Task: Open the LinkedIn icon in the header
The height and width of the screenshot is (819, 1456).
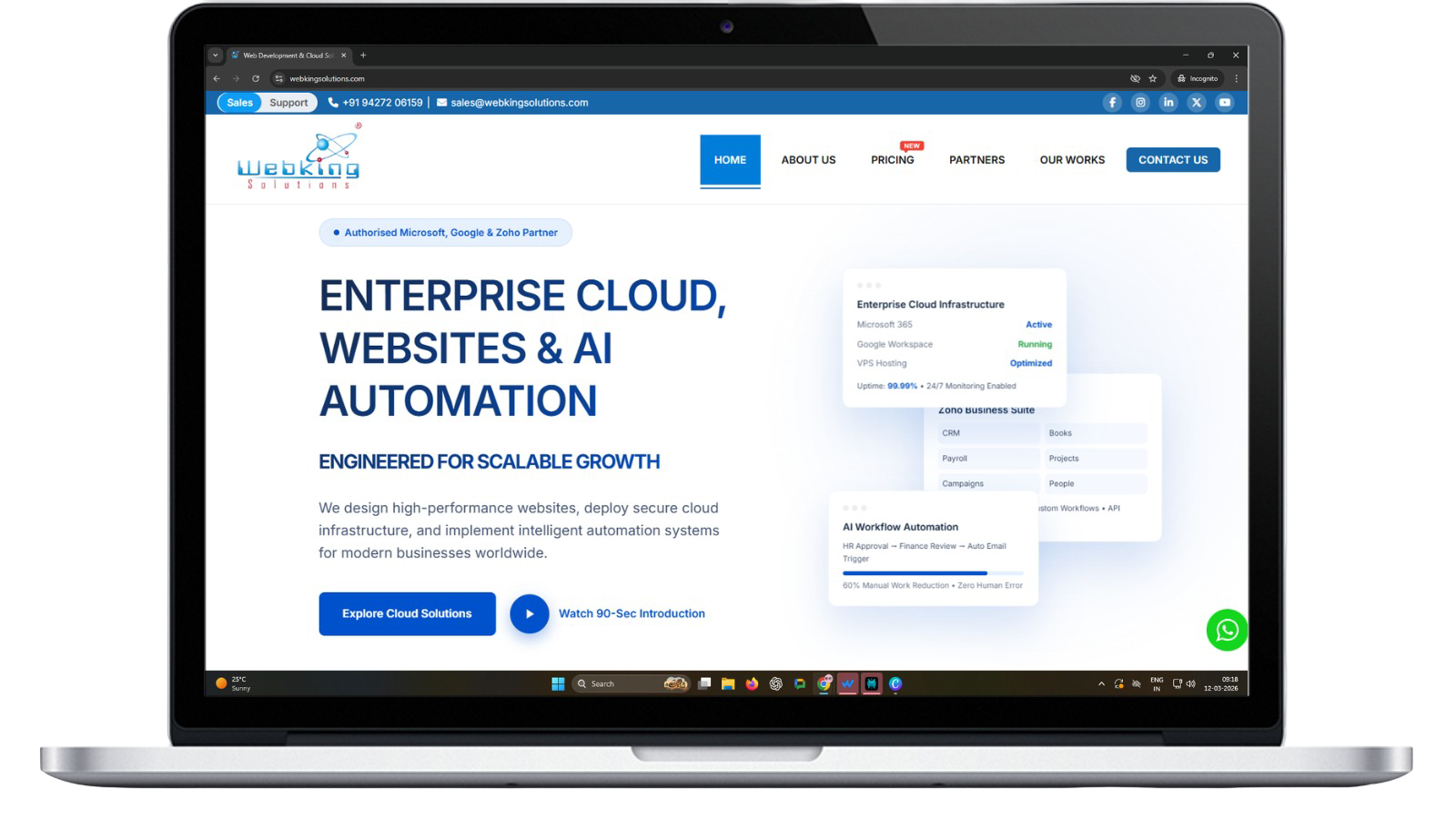Action: click(1168, 102)
